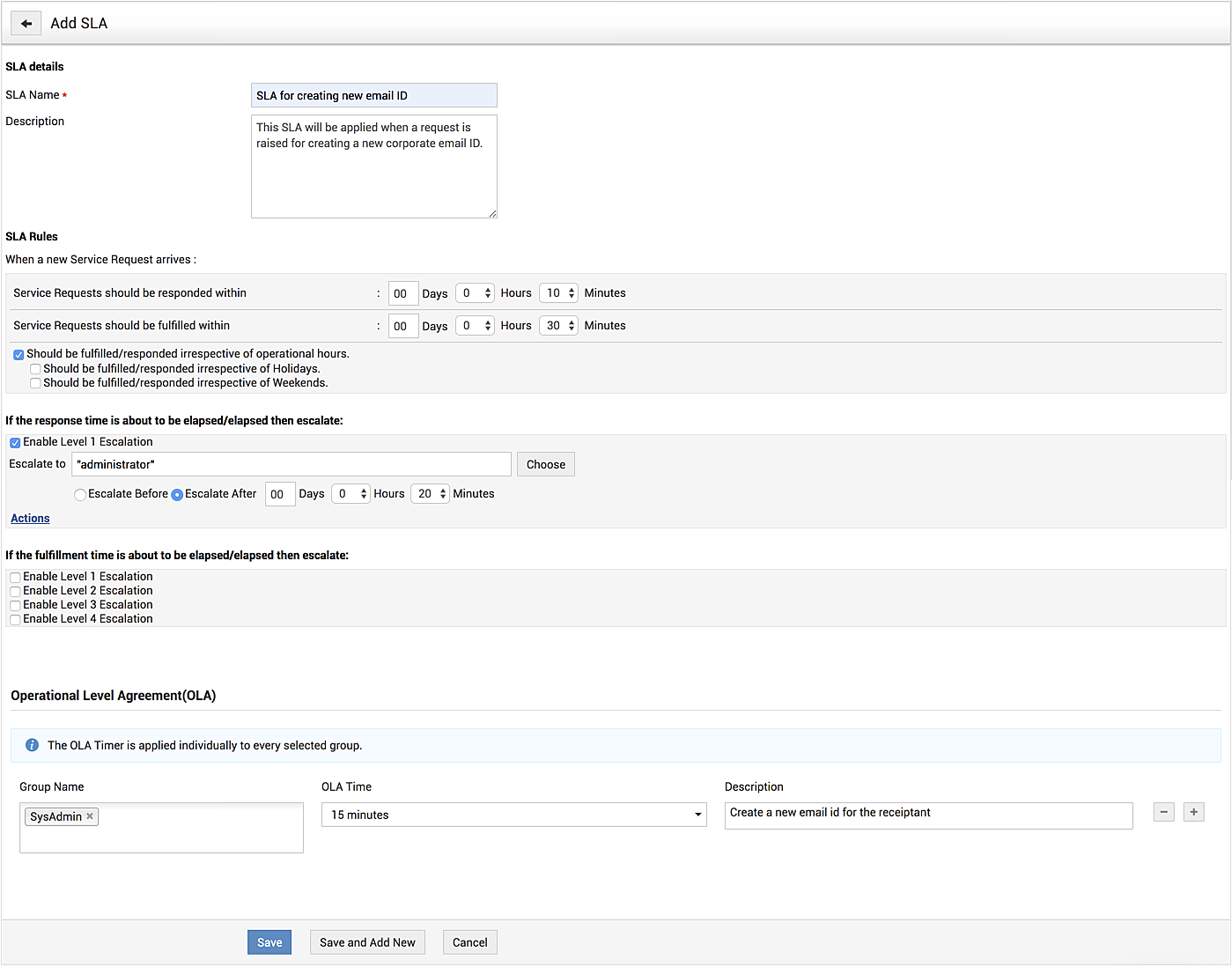The height and width of the screenshot is (967, 1232).
Task: Enable irrespective of Holidays checkbox
Action: pos(35,369)
